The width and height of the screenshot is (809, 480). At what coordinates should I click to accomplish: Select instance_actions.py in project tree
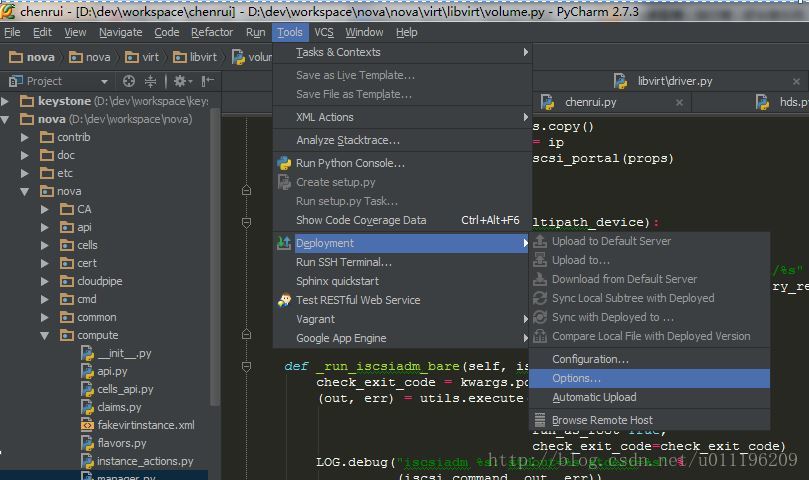(145, 461)
